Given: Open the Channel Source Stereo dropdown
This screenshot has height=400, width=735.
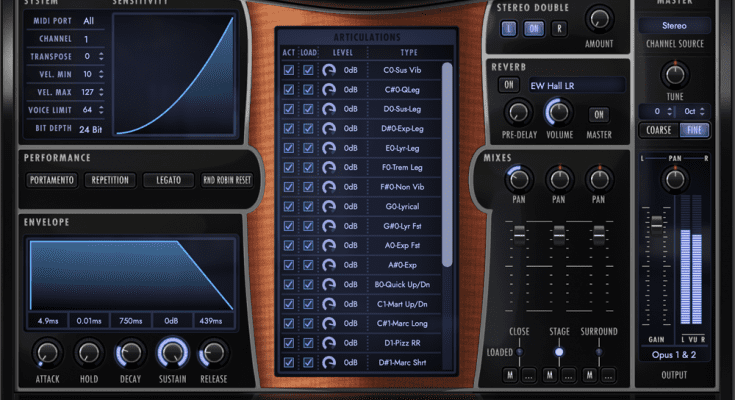Looking at the screenshot, I should click(x=675, y=25).
